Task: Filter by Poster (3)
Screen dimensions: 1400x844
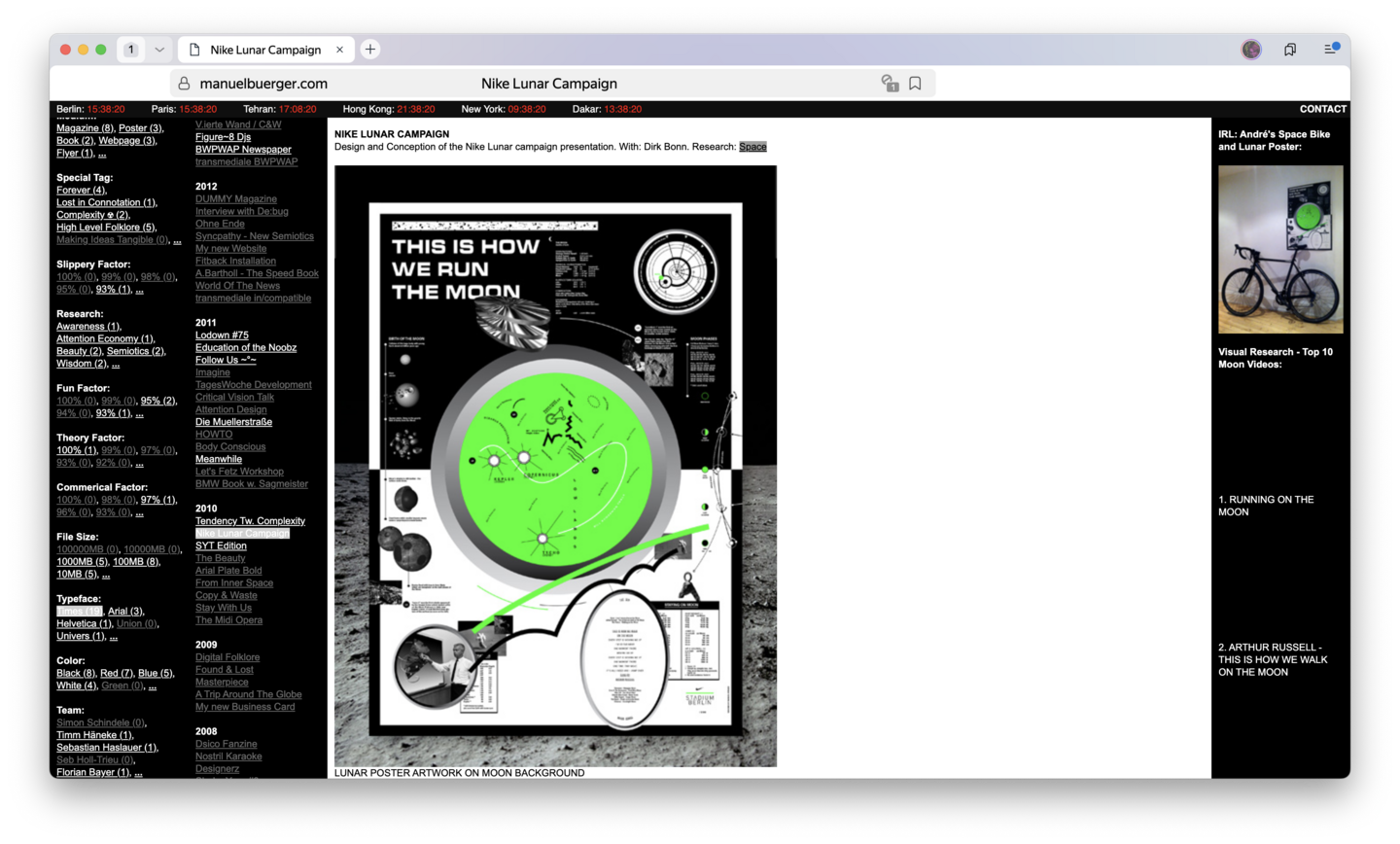Action: [x=141, y=128]
